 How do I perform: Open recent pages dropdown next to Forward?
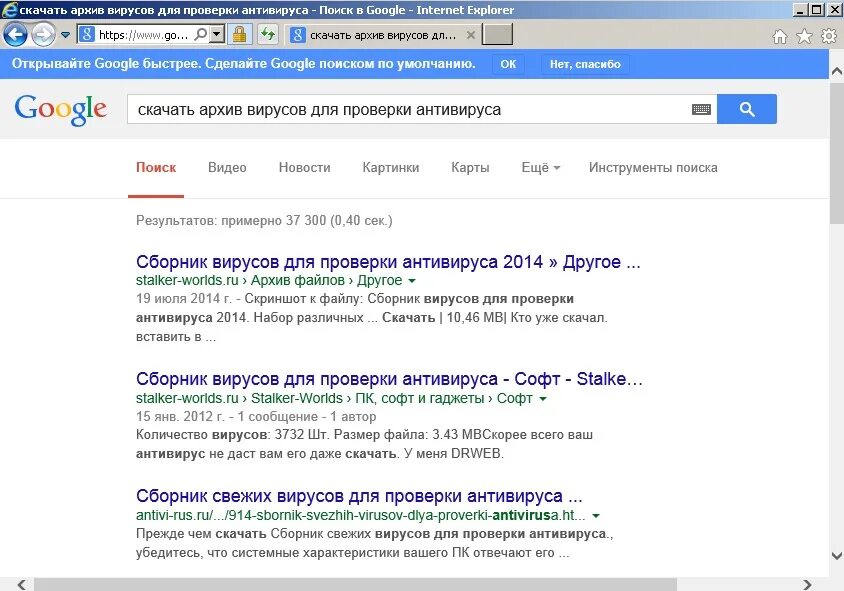(66, 35)
